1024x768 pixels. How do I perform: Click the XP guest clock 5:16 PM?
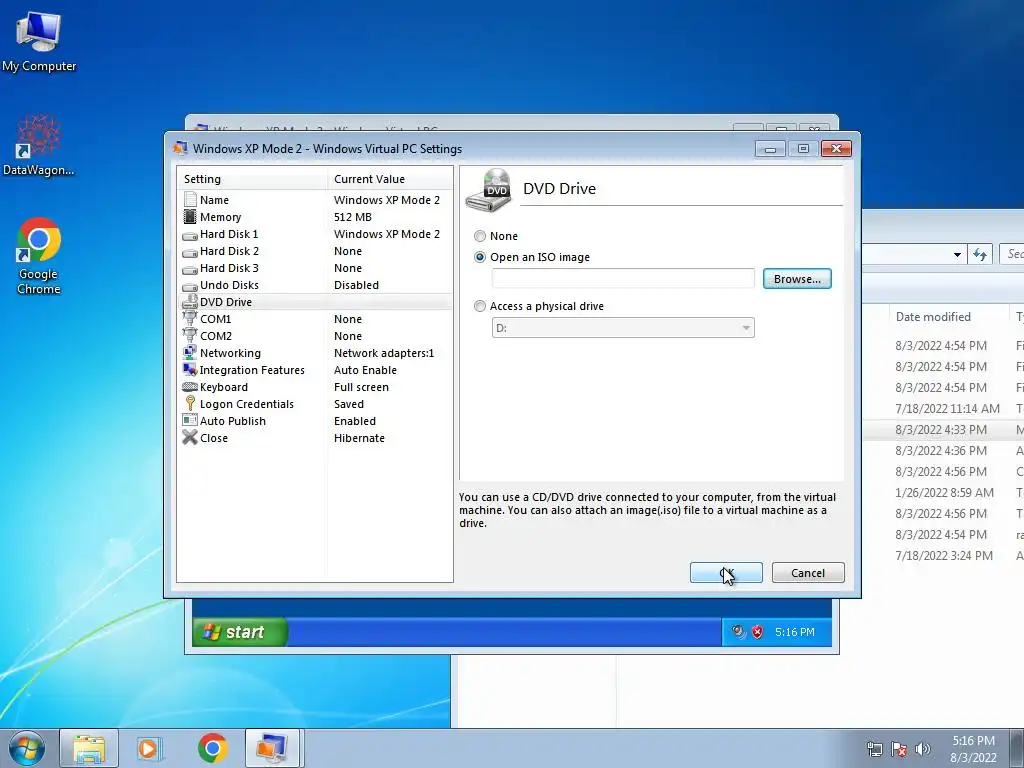coord(795,632)
